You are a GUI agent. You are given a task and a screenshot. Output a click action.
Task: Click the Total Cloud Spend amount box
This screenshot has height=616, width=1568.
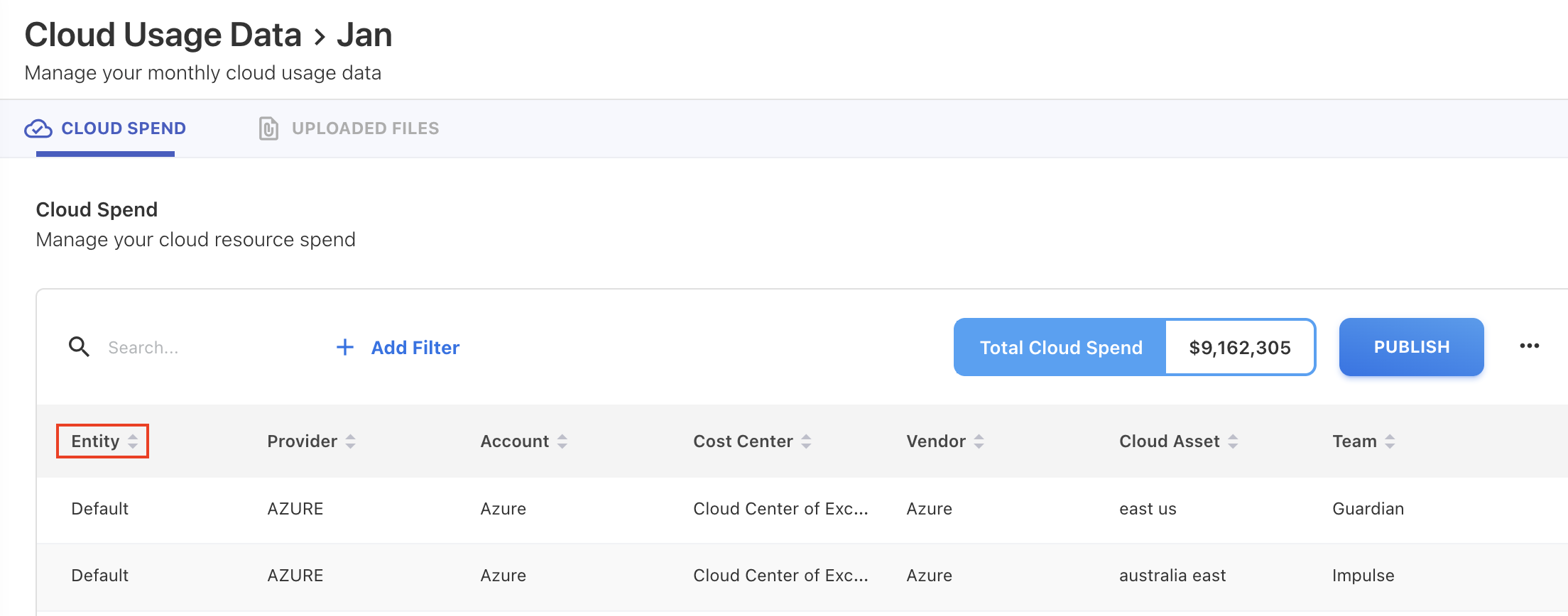click(1239, 348)
